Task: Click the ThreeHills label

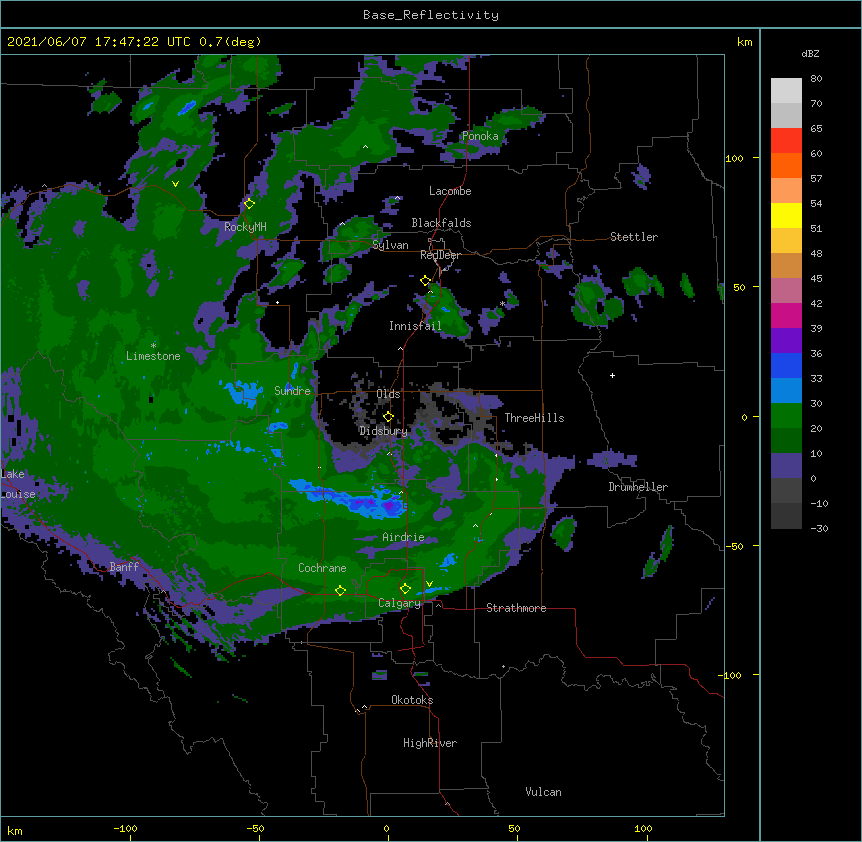Action: point(534,418)
